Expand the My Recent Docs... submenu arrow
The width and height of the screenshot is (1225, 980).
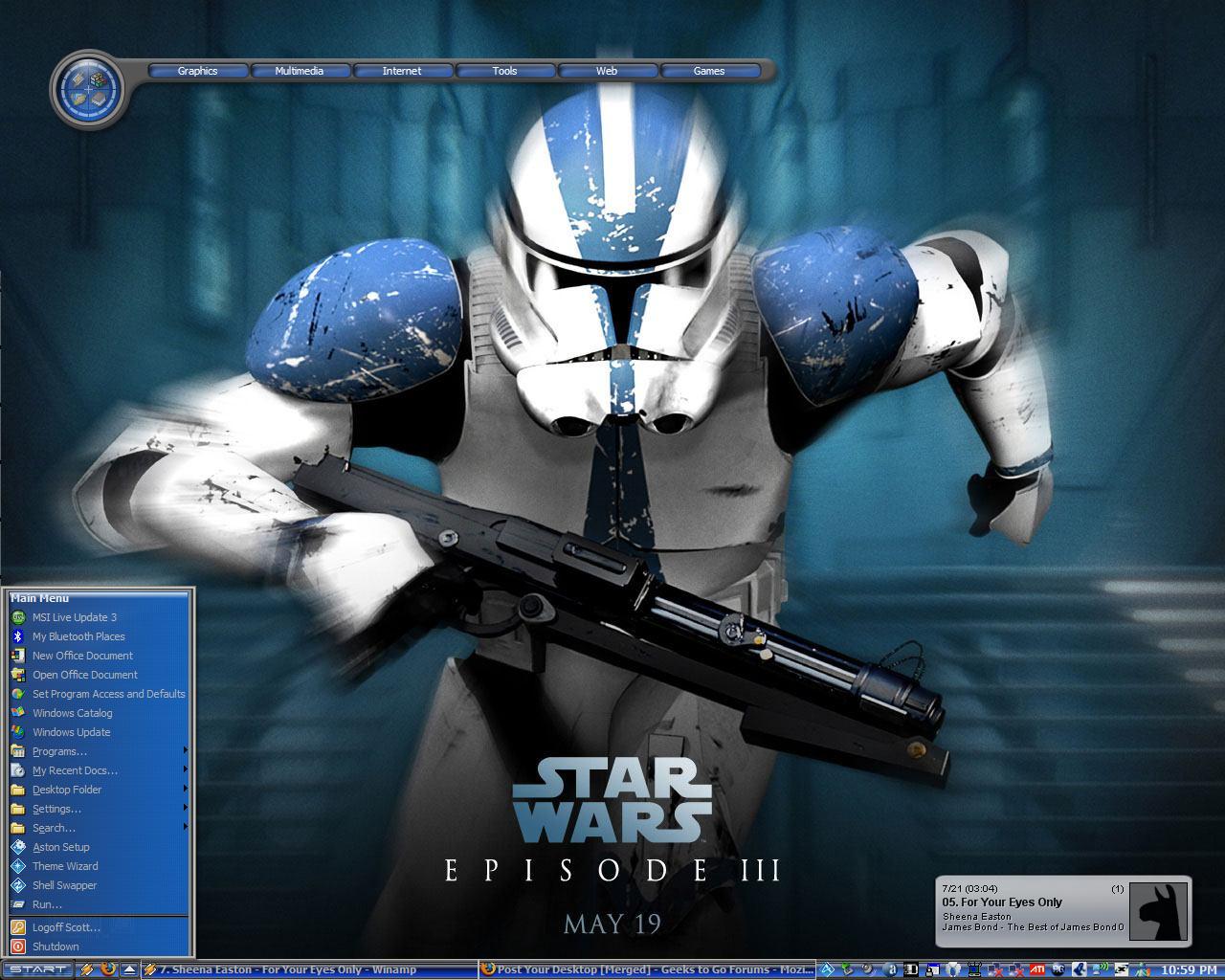coord(185,770)
